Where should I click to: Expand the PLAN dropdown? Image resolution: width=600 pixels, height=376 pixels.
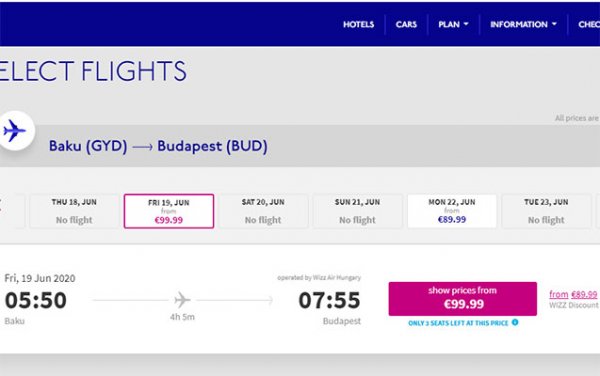453,24
